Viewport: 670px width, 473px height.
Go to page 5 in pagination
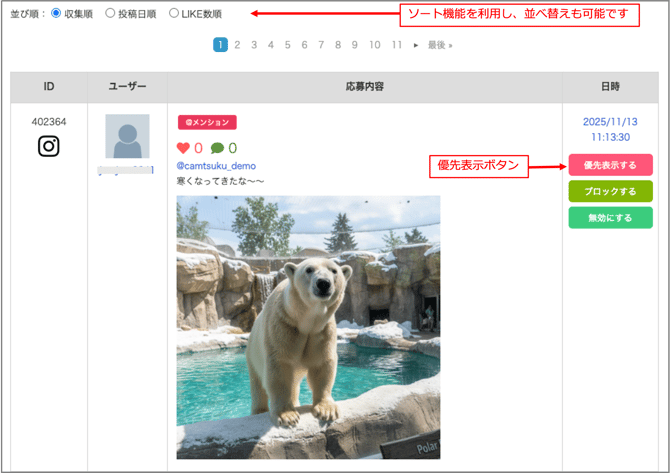click(x=288, y=45)
